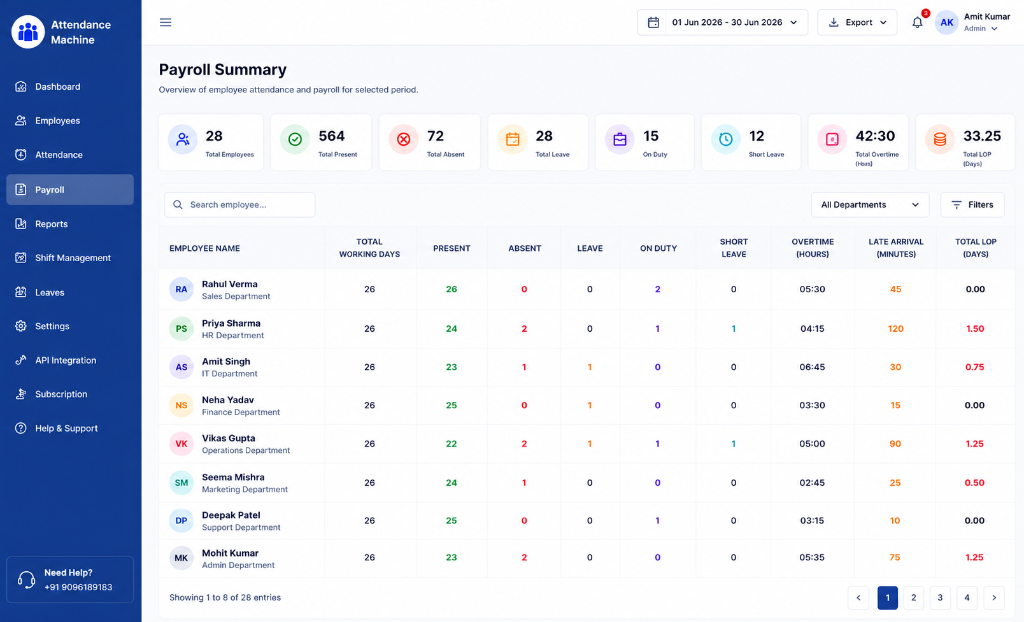Open Attendance in the sidebar
Viewport: 1024px width, 622px height.
tap(70, 155)
